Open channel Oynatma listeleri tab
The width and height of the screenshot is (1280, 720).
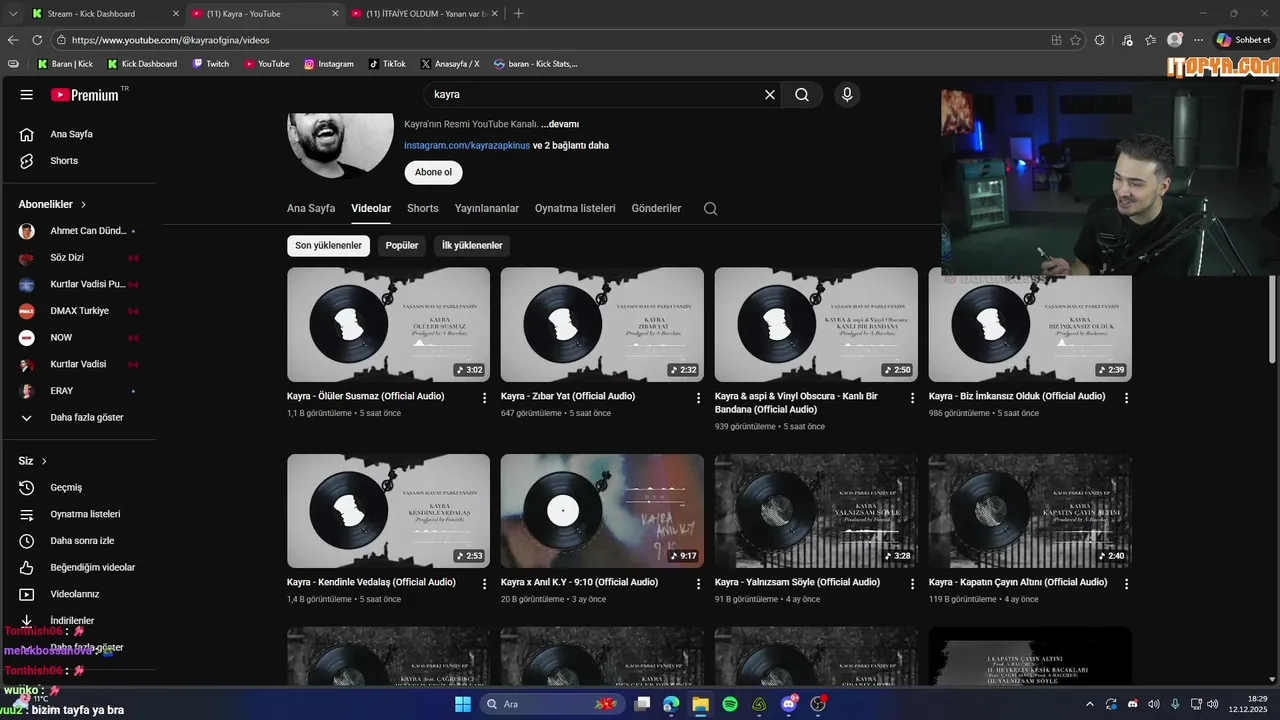[575, 208]
